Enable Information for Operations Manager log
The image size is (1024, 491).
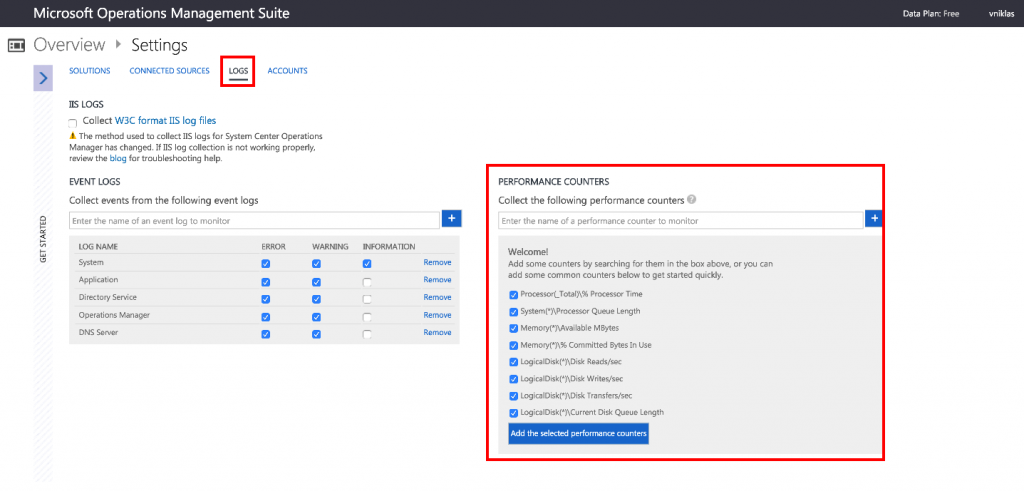click(x=367, y=317)
